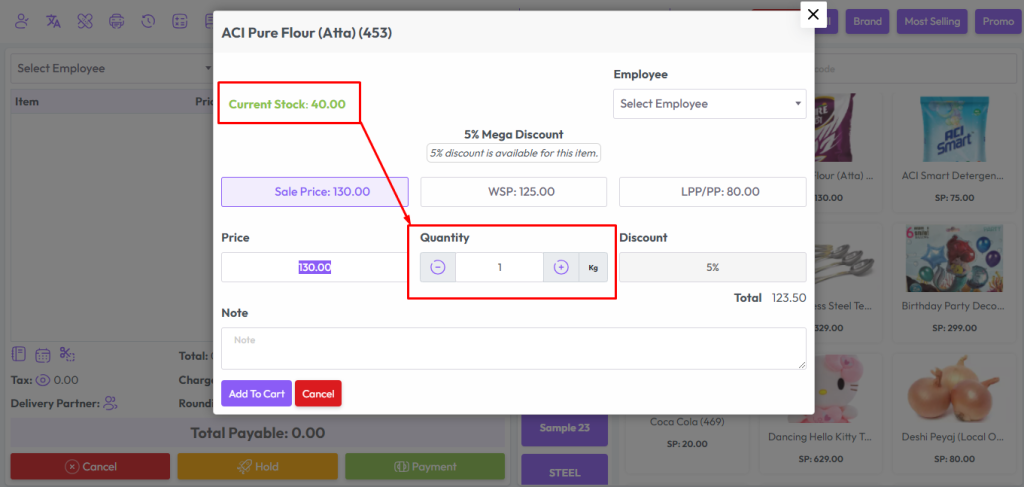Click the Hold button in POS

257,467
